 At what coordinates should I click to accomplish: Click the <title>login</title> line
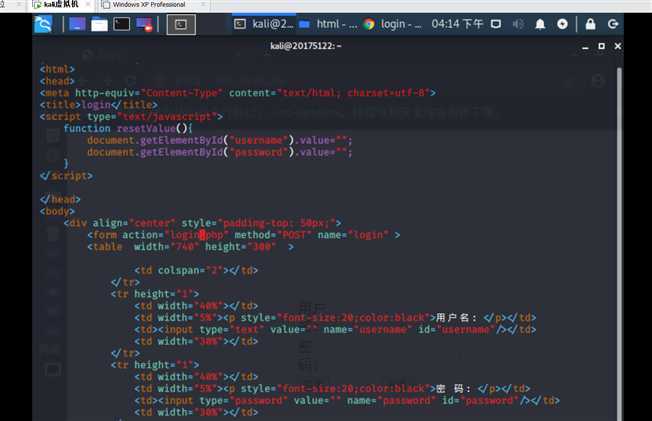[99, 104]
